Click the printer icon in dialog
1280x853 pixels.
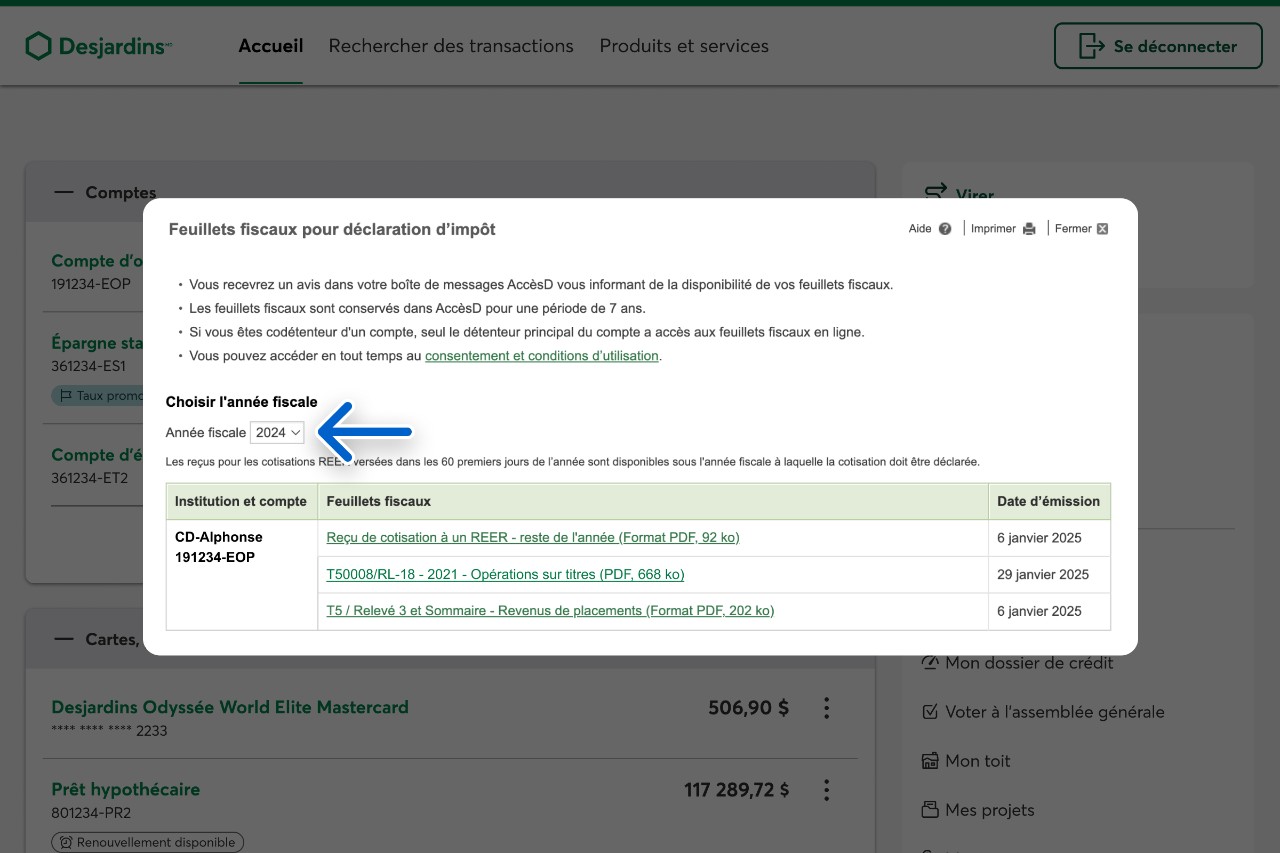[1029, 229]
